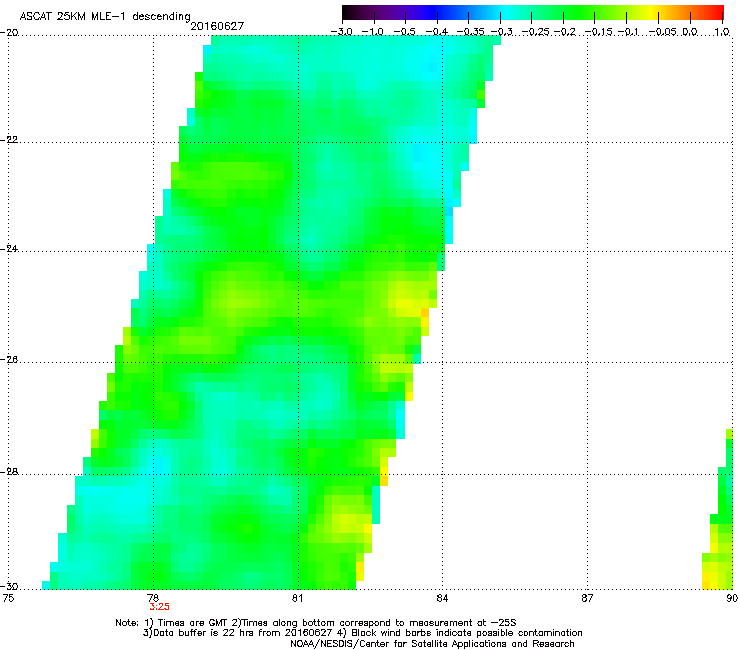Viewport: 740px width, 650px height.
Task: Select the date 20160627 under the title
Action: (217, 26)
